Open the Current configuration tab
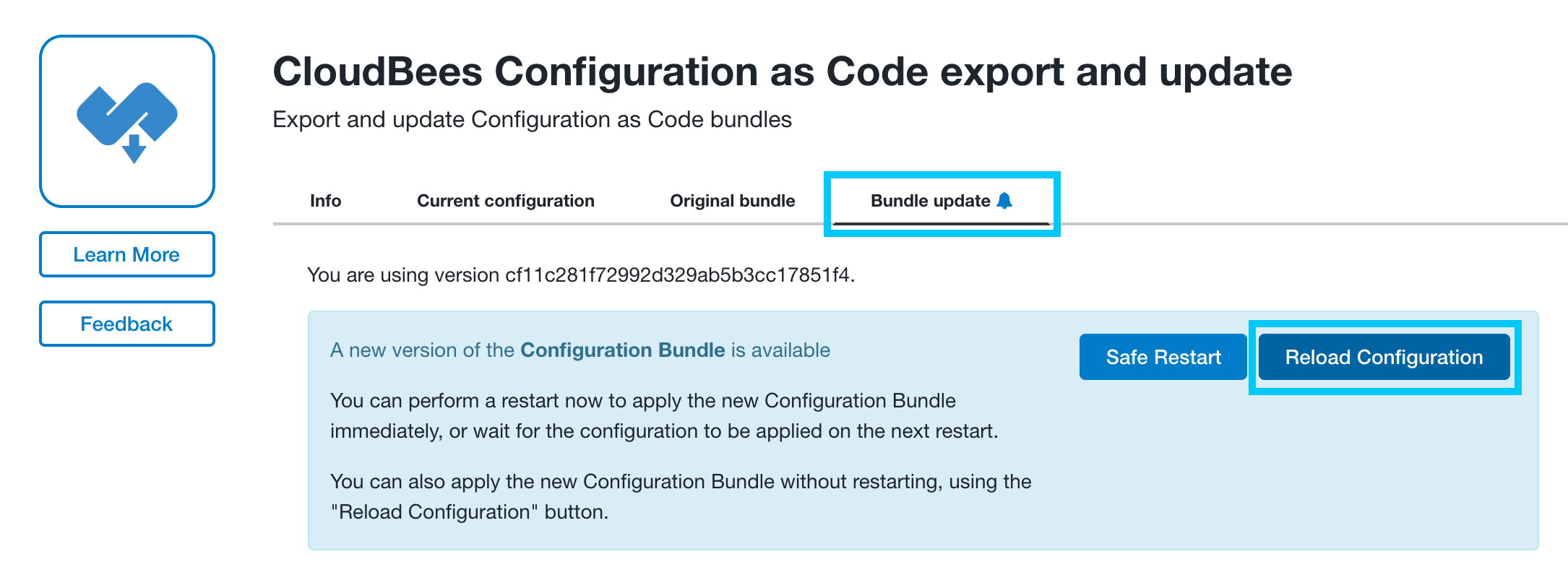1568x575 pixels. tap(505, 200)
